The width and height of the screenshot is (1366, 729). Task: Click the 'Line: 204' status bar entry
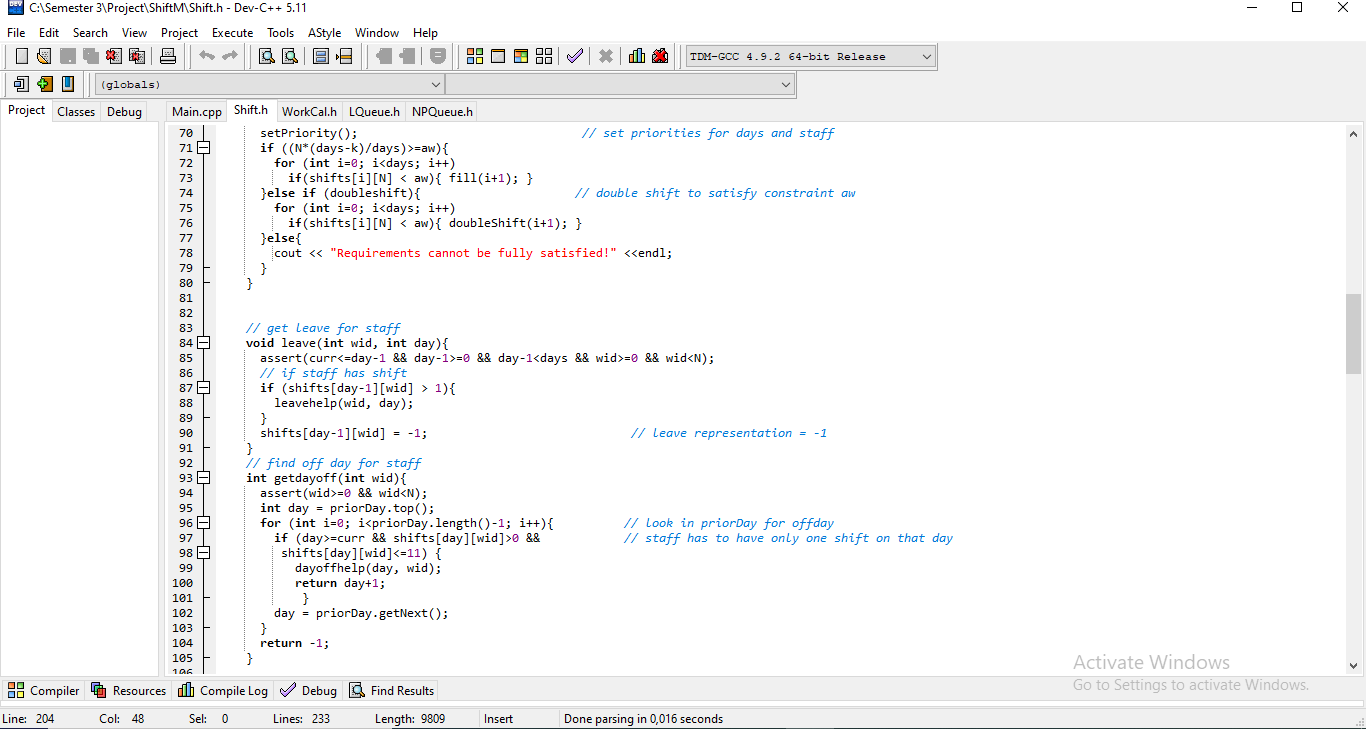click(29, 719)
